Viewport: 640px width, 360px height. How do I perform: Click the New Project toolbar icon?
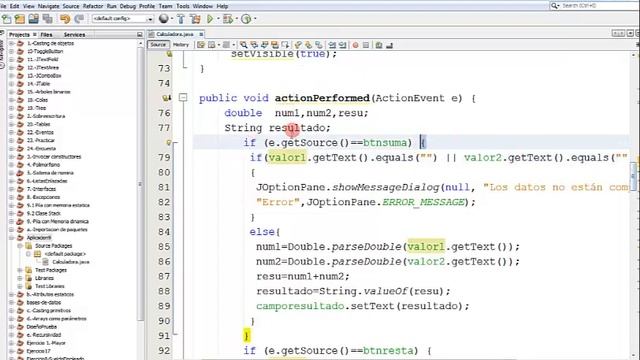[20, 19]
